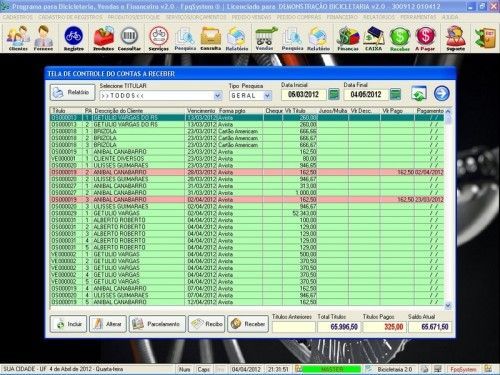This screenshot has width=500, height=375.
Task: Click the 21:31:51 clock in status bar
Action: [278, 369]
